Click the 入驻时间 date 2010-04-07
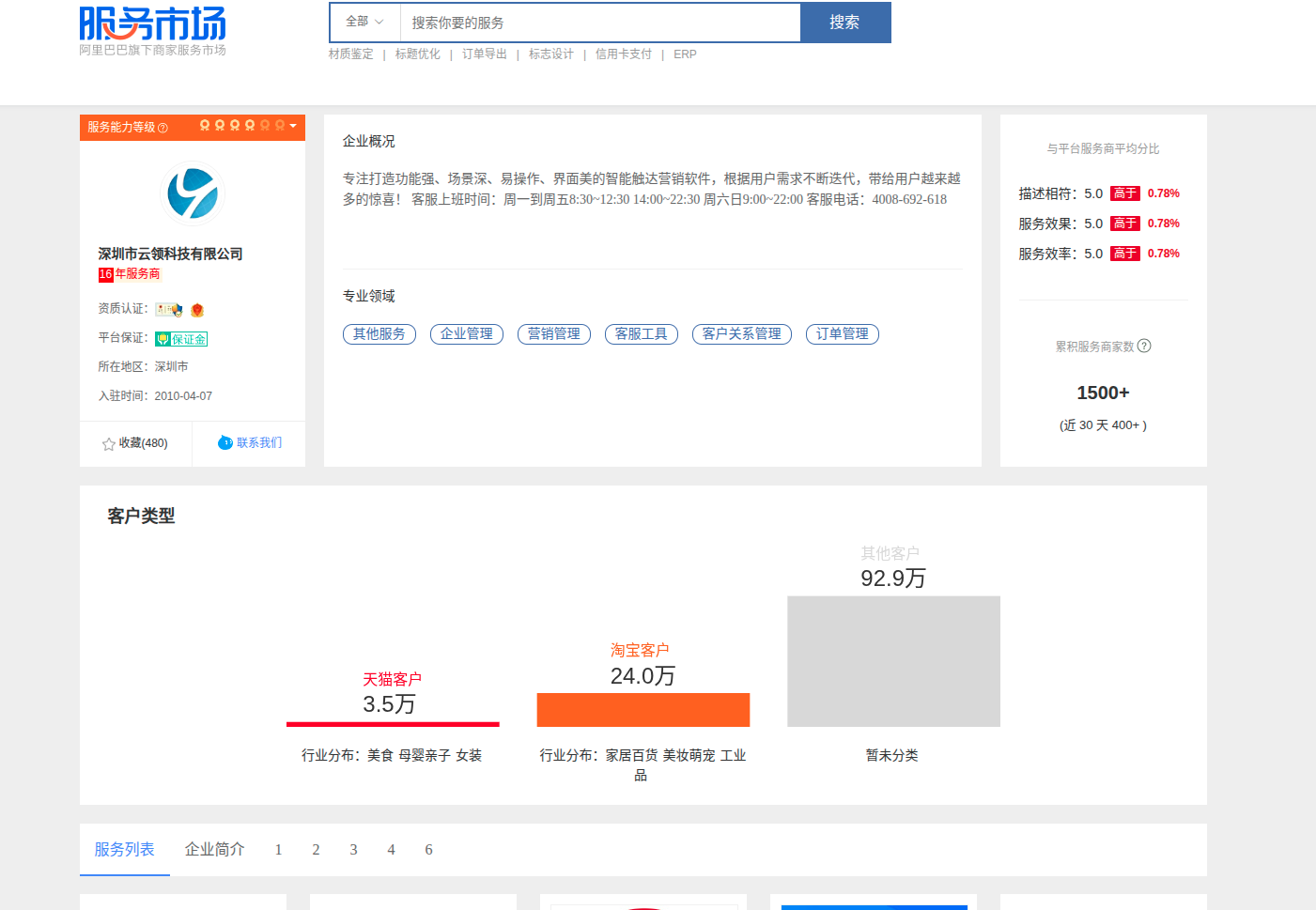Viewport: 1316px width, 910px height. (x=183, y=396)
